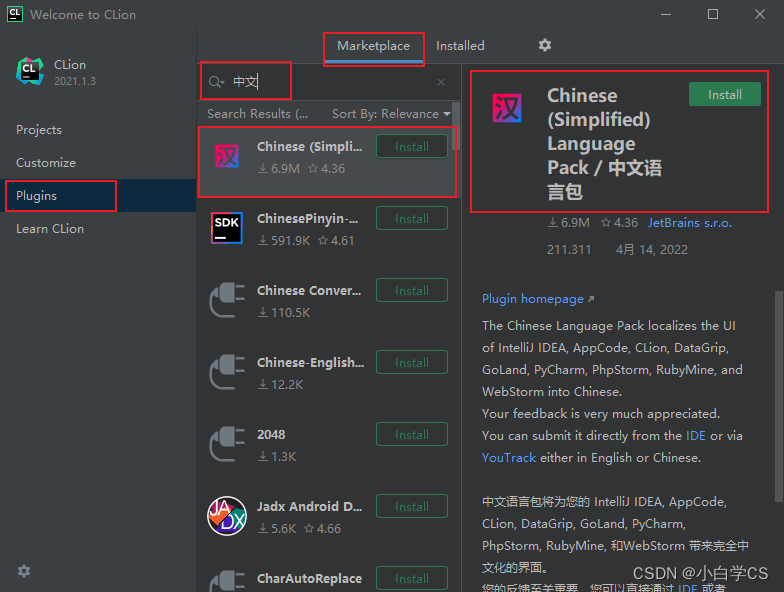The image size is (784, 592).
Task: Clear the plugin search text with the X icon
Action: pyautogui.click(x=440, y=82)
